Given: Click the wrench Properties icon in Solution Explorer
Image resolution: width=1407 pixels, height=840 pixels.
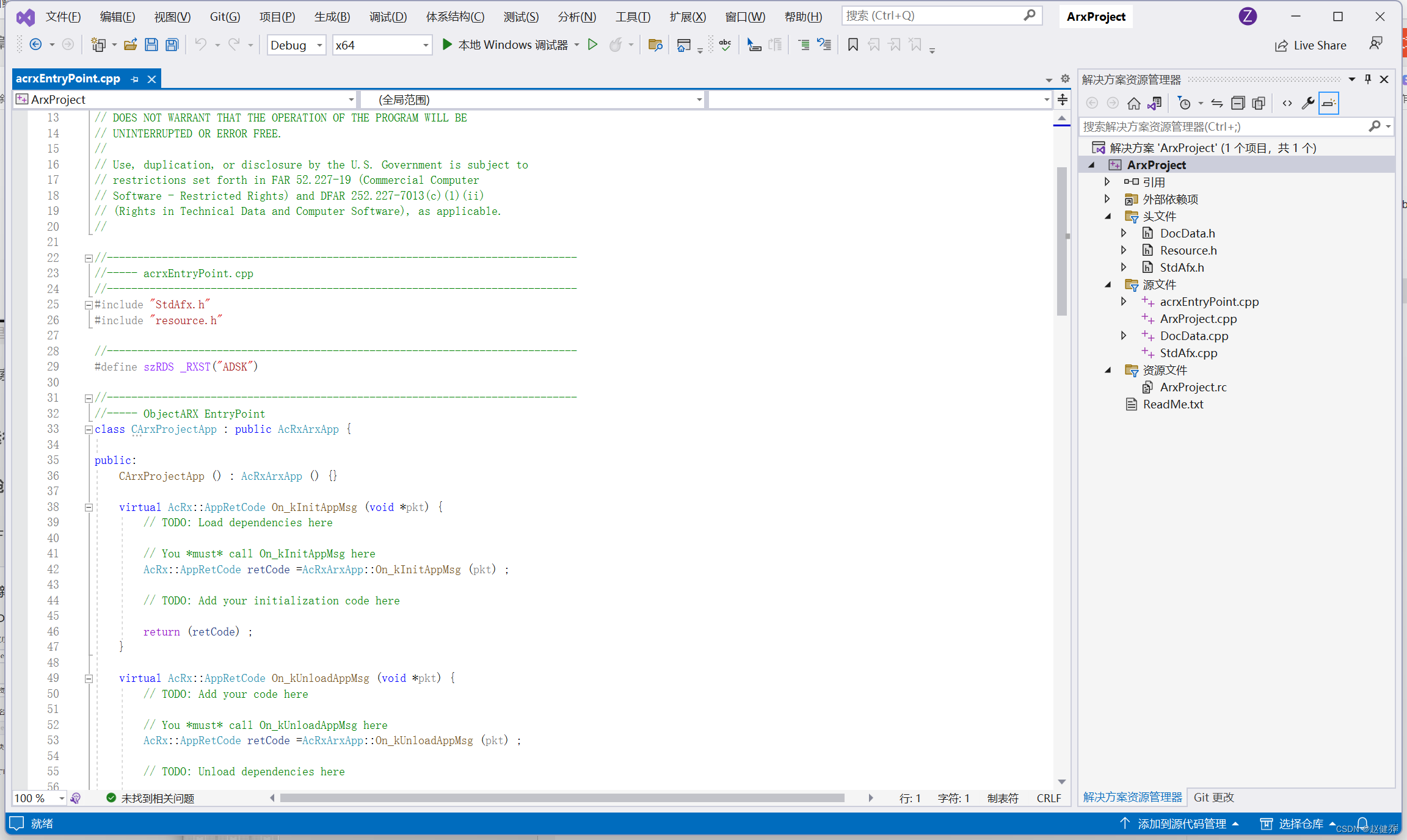Looking at the screenshot, I should 1307,103.
